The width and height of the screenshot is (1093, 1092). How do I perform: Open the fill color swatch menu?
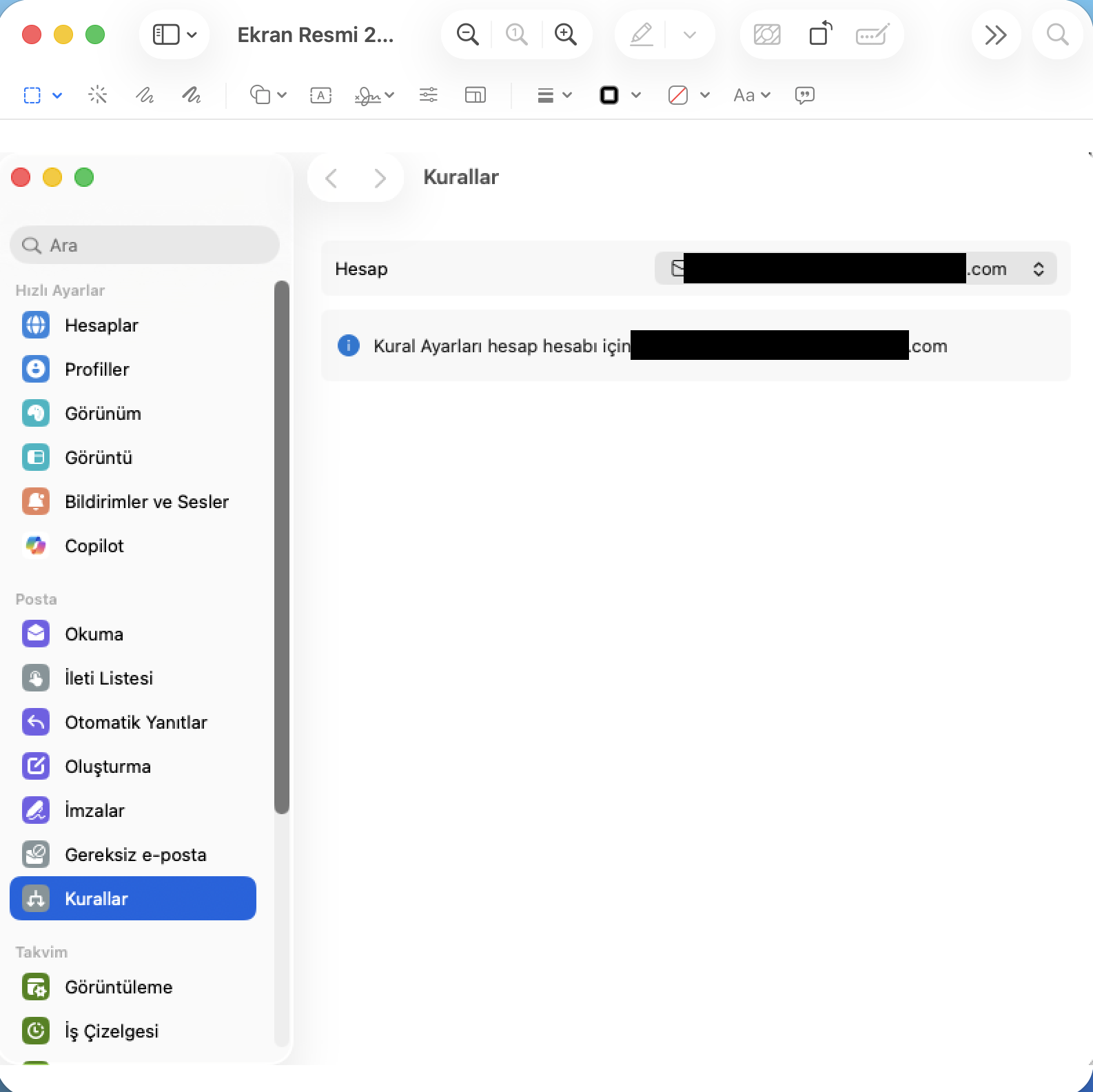pyautogui.click(x=689, y=95)
